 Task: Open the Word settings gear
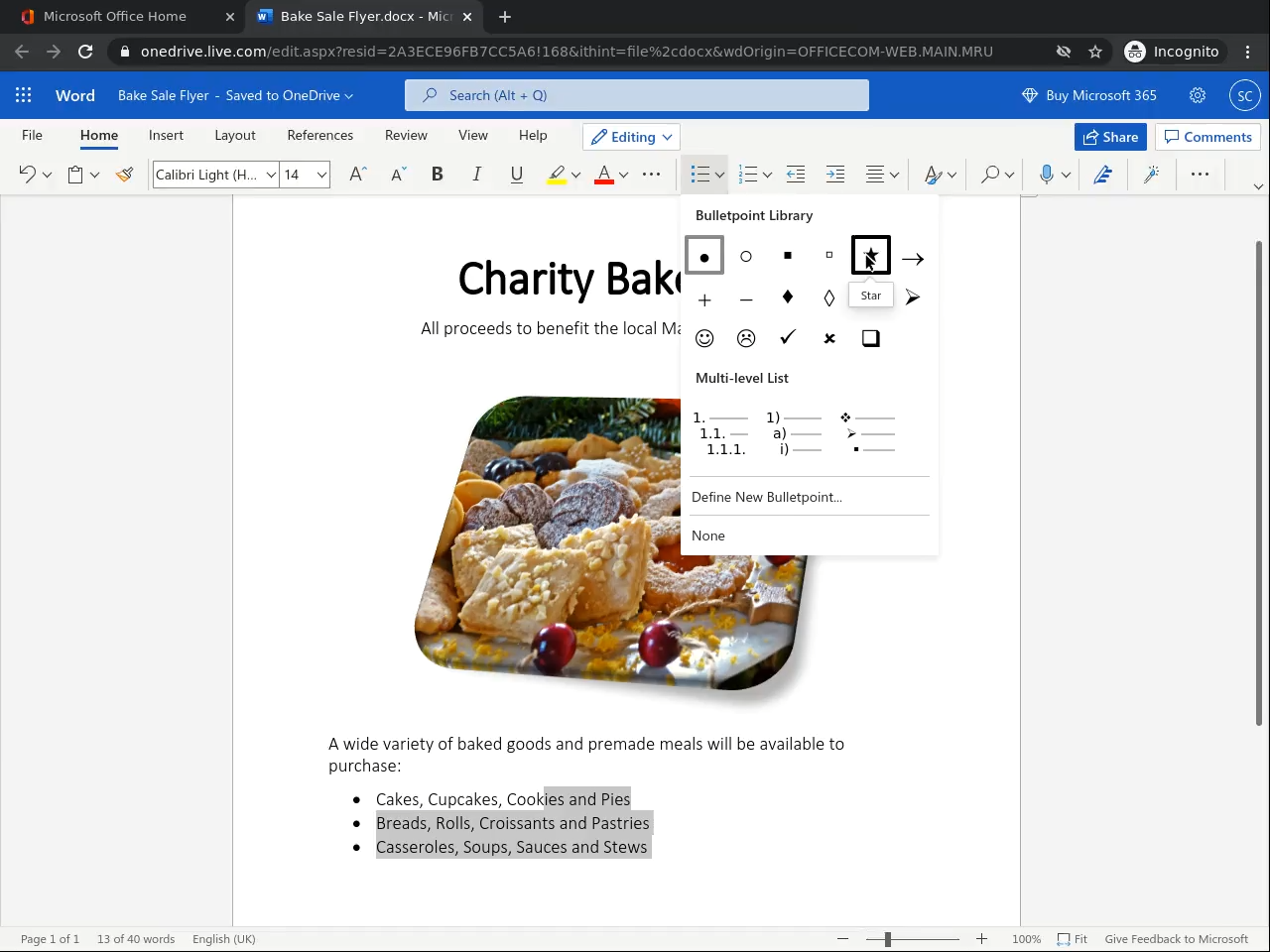(1198, 95)
